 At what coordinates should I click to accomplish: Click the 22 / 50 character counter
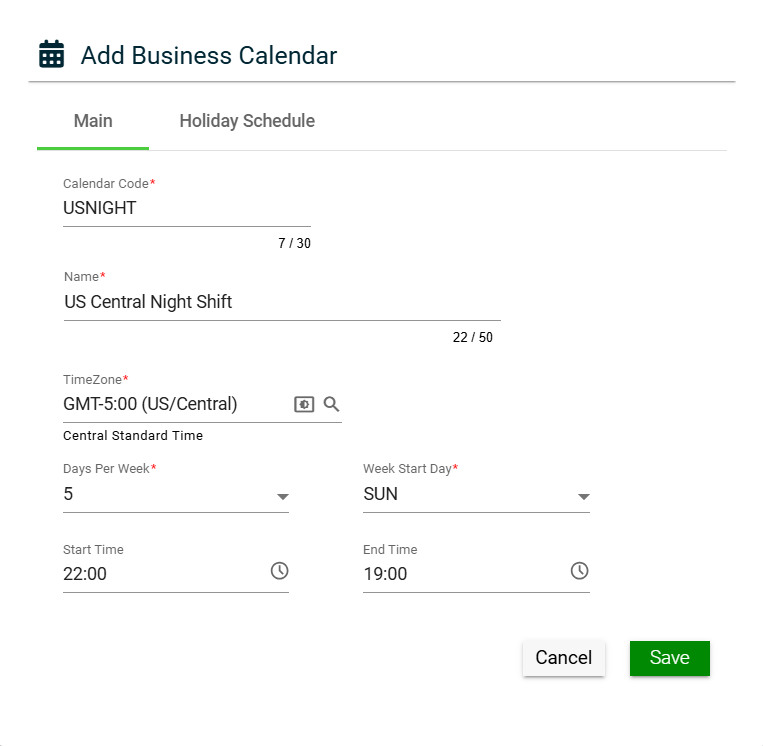tap(472, 337)
